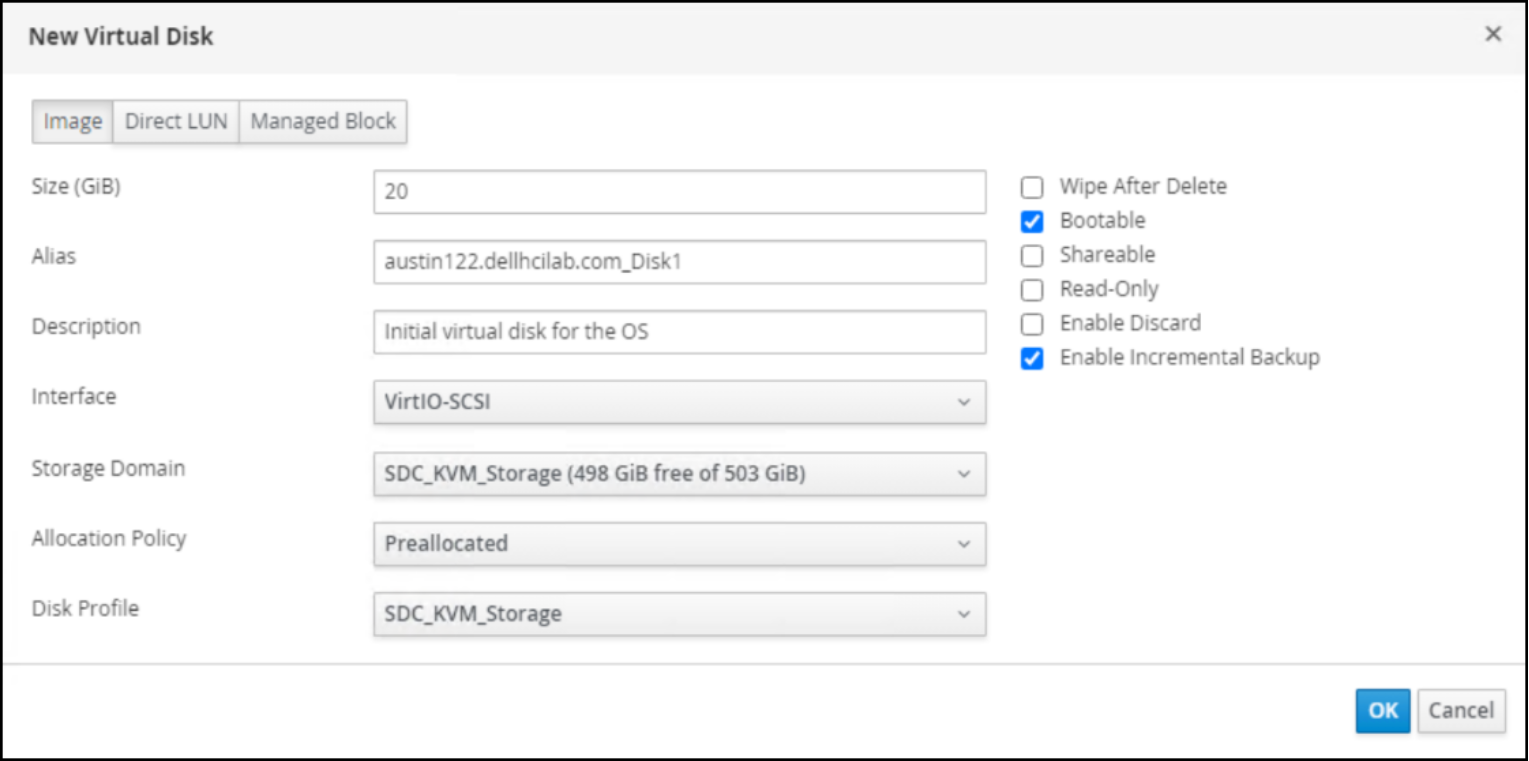Open the Disk Profile dropdown
1529x761 pixels.
pos(680,614)
